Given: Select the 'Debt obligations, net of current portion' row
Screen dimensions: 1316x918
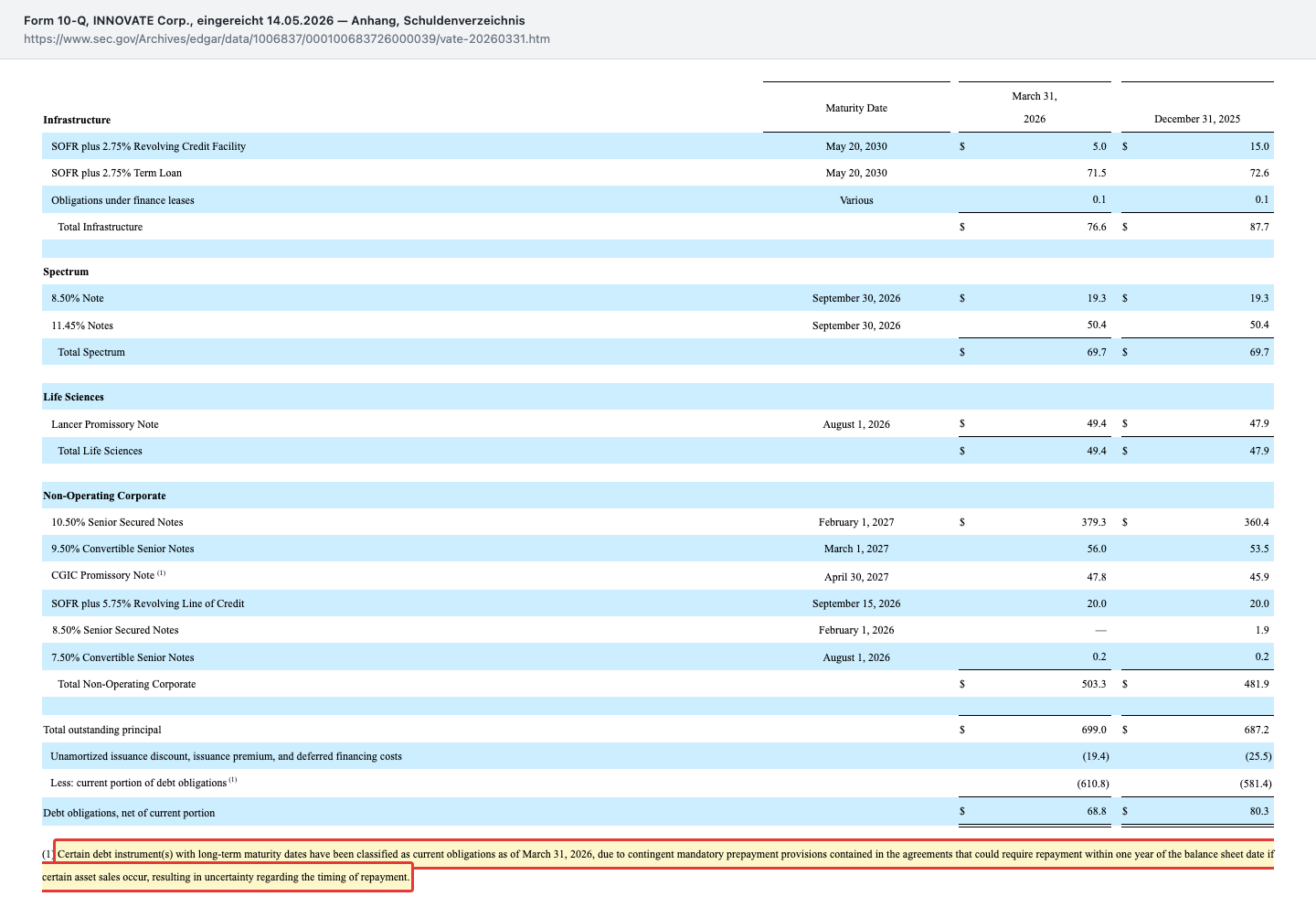Looking at the screenshot, I should pos(658,812).
